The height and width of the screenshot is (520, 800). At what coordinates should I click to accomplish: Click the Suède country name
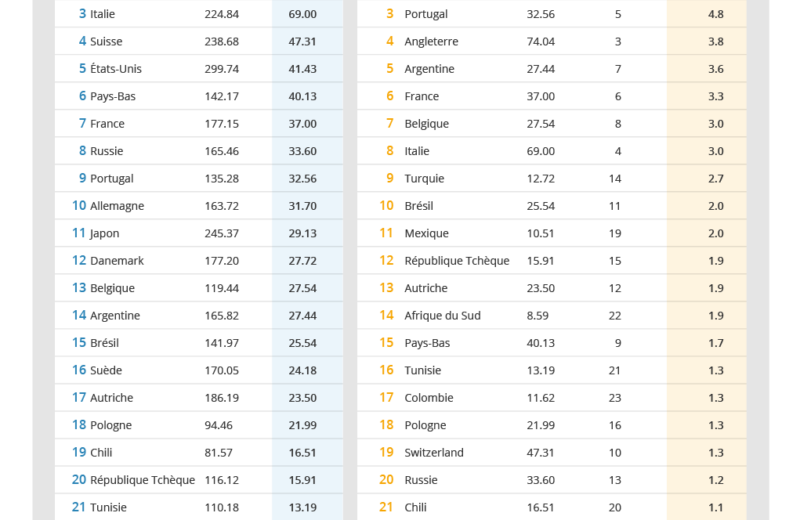click(106, 370)
